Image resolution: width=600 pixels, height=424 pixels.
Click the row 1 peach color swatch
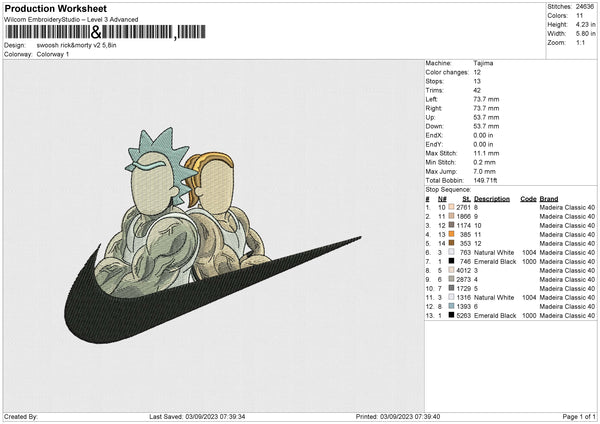452,207
